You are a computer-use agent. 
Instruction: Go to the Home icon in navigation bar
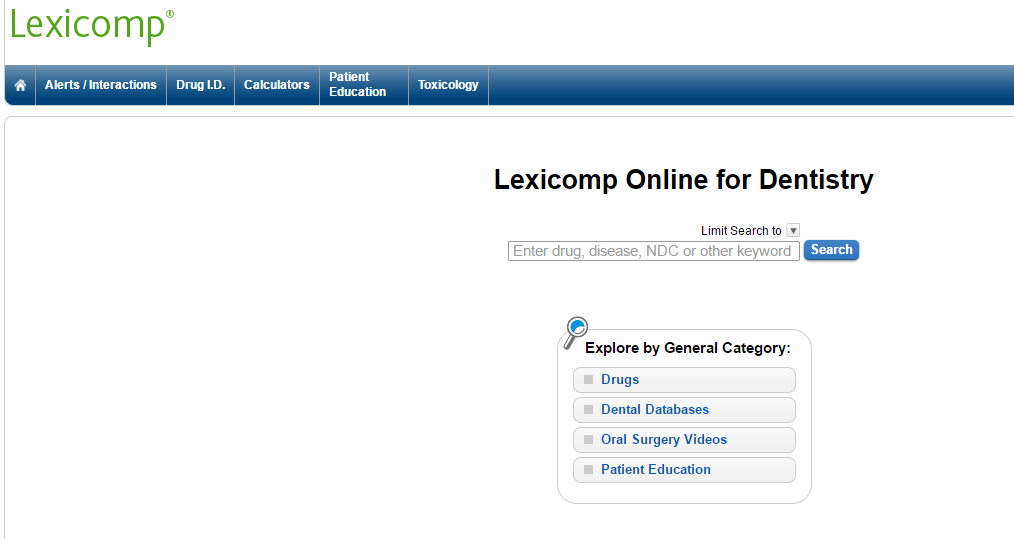tap(20, 86)
